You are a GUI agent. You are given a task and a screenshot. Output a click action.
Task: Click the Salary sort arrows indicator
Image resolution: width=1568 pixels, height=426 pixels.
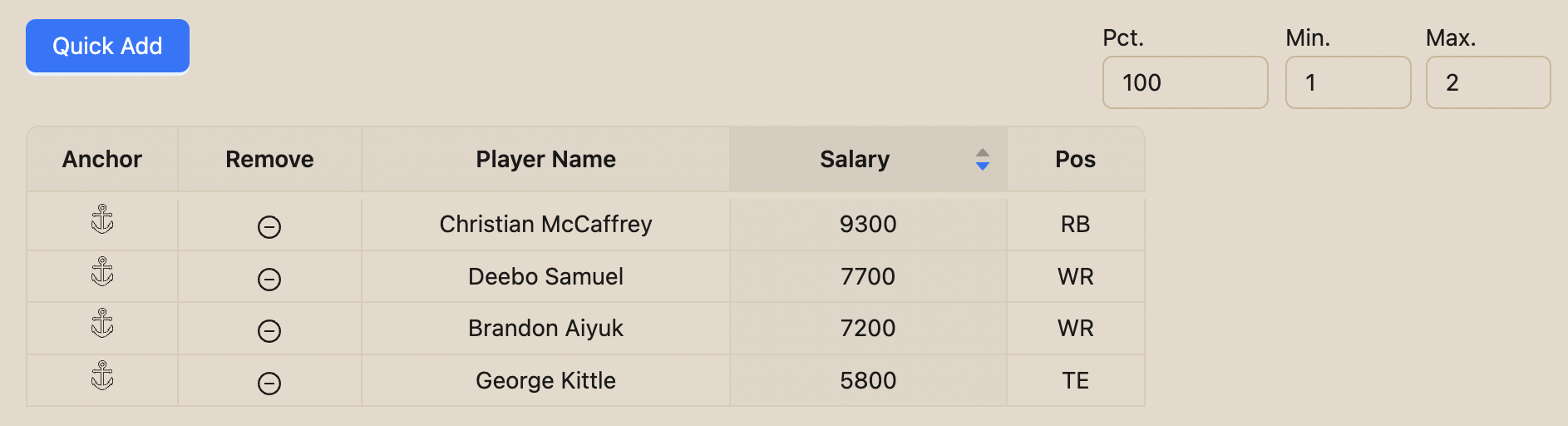pyautogui.click(x=983, y=160)
